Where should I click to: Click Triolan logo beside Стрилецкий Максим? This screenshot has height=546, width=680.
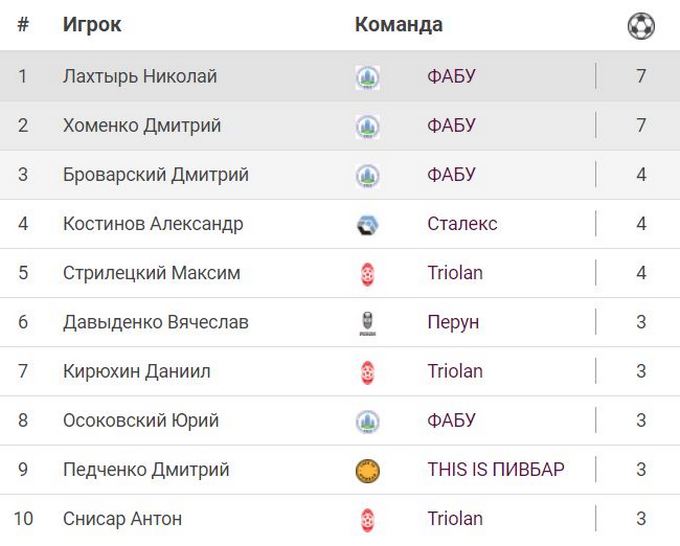pos(368,273)
